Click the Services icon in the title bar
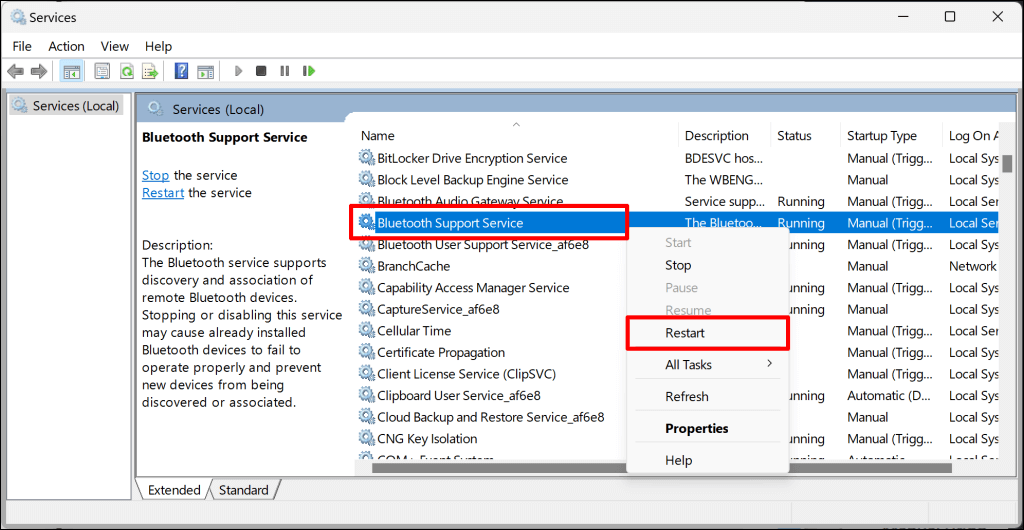The image size is (1024, 530). coord(19,18)
